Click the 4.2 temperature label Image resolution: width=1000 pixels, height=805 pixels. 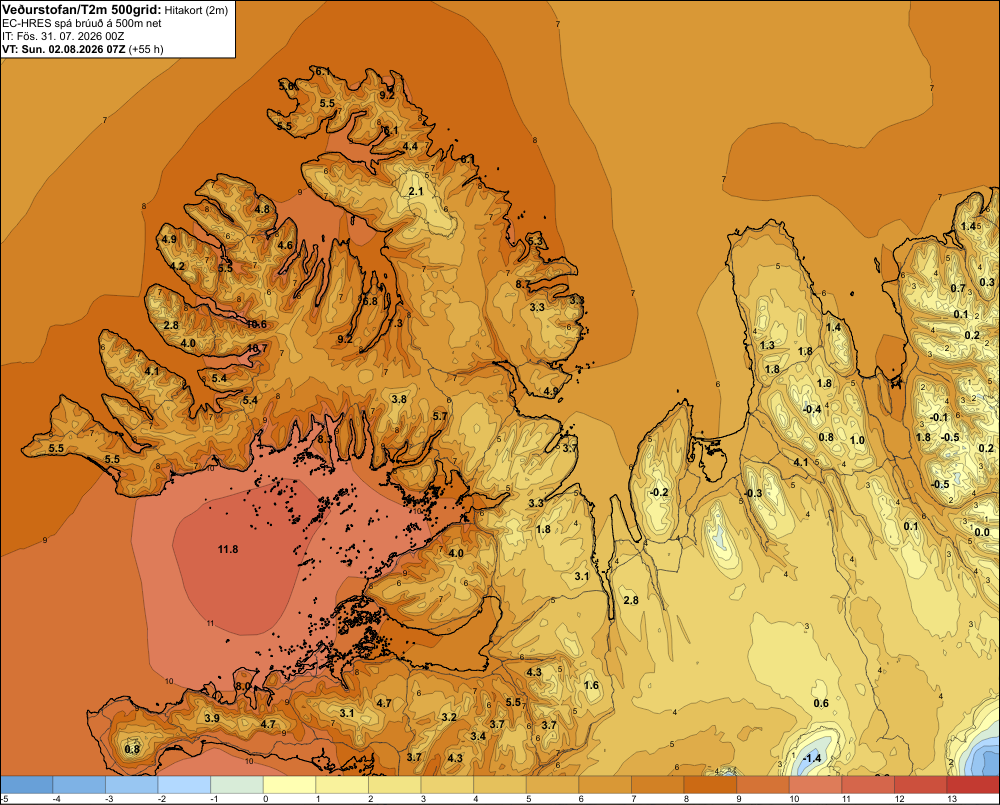pos(177,267)
